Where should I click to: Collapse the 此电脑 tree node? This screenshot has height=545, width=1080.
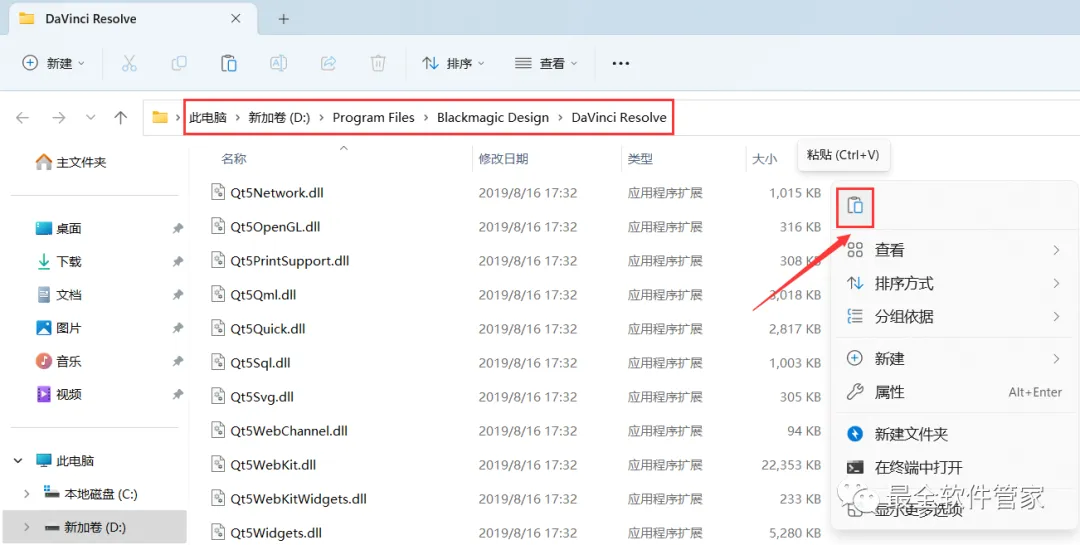pos(18,460)
